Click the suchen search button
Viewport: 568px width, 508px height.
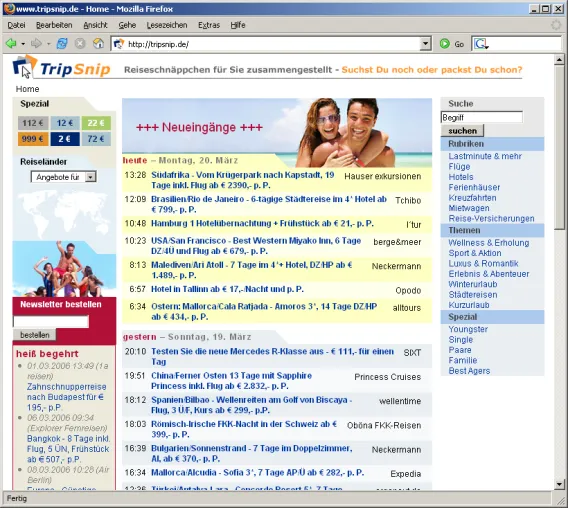[462, 130]
